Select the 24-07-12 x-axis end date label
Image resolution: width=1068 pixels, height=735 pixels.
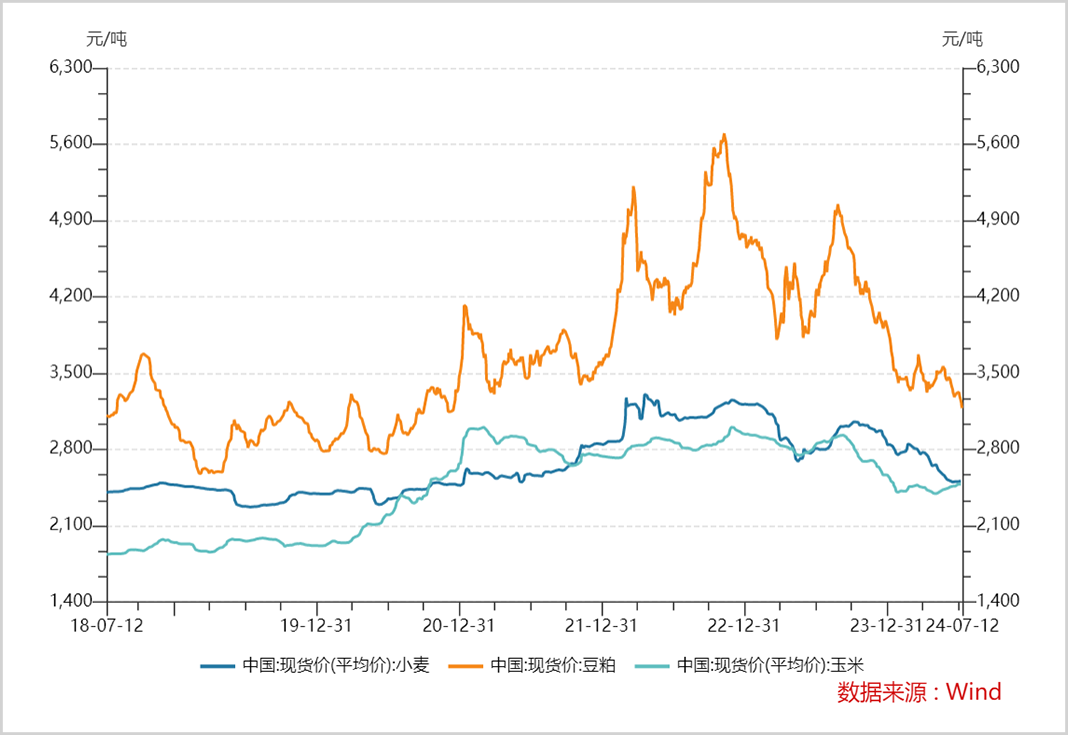click(x=962, y=625)
